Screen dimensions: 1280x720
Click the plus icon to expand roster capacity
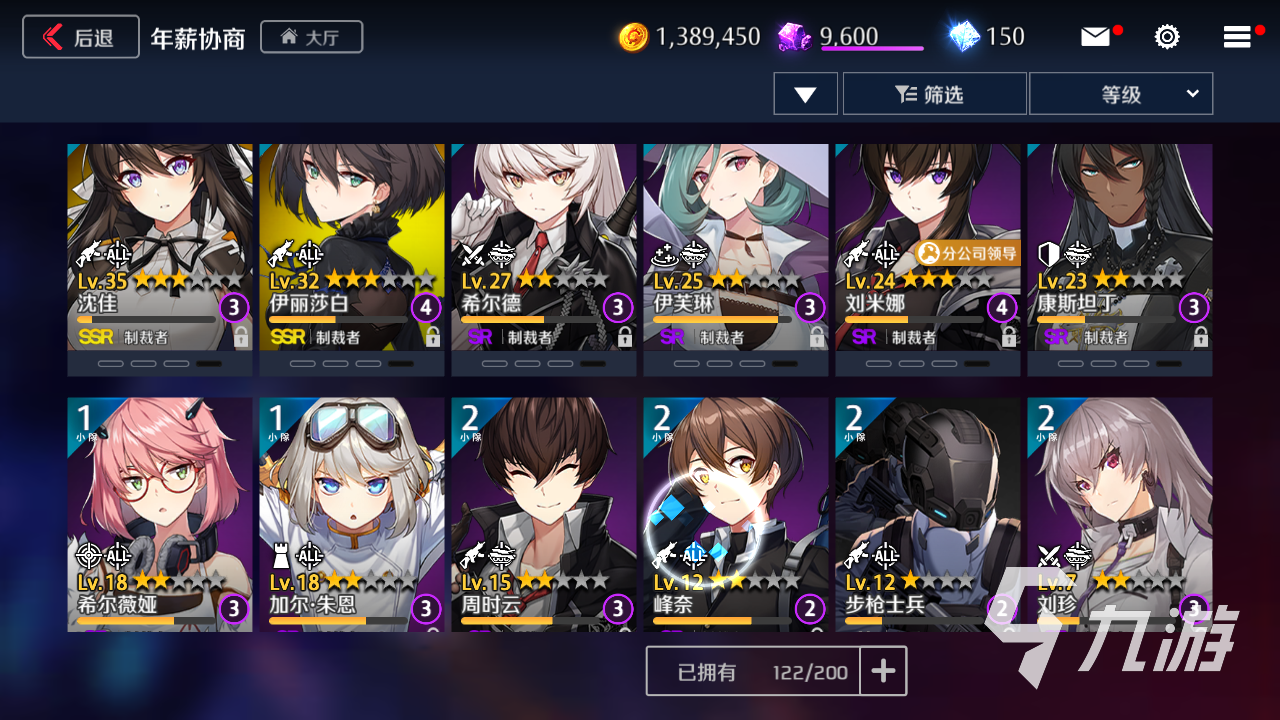(883, 671)
